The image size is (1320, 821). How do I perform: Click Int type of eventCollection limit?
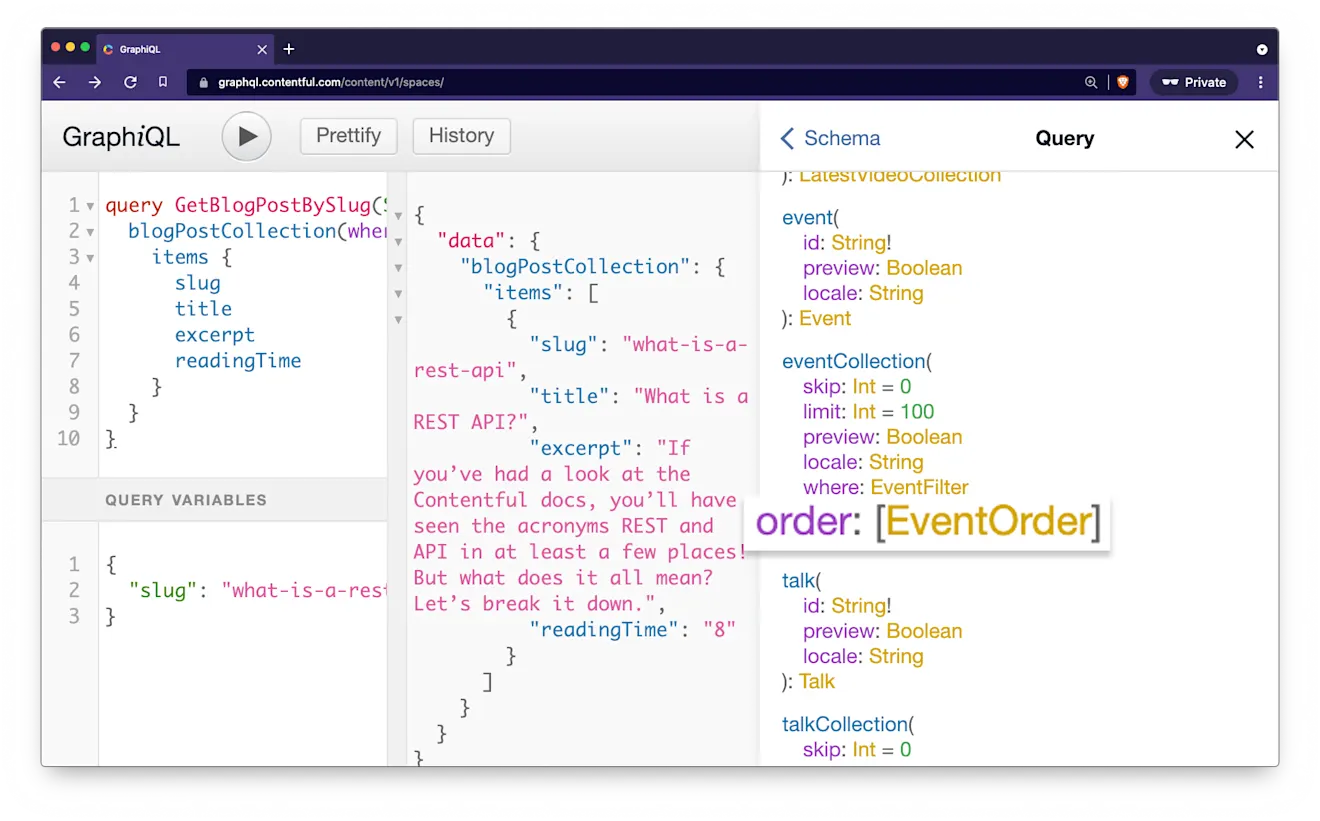click(863, 412)
